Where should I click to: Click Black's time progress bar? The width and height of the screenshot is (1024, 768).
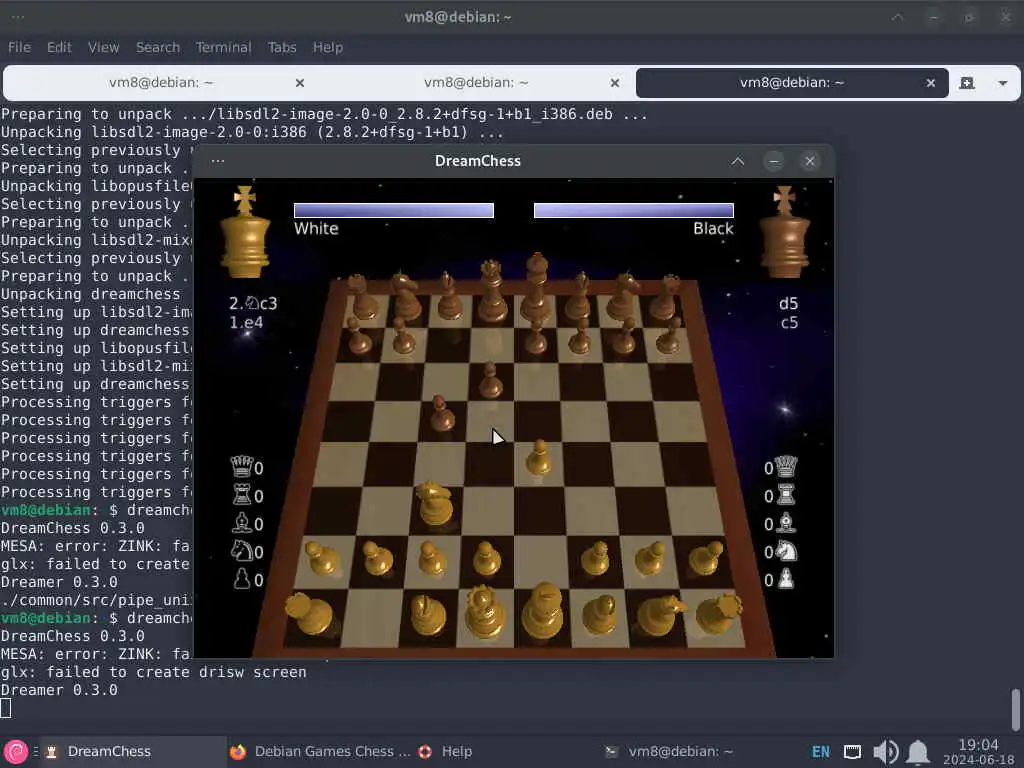pyautogui.click(x=633, y=210)
